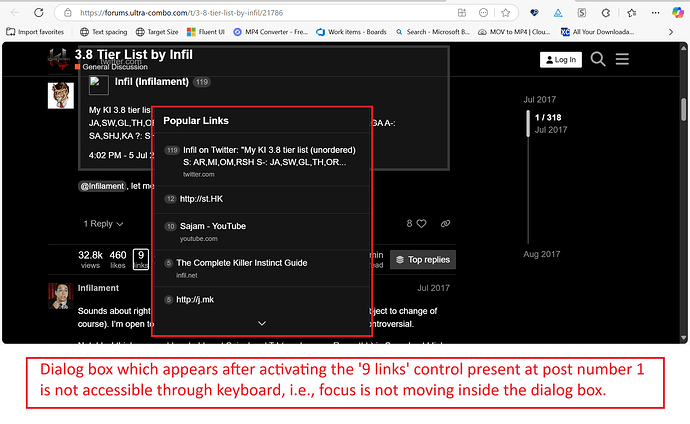
Task: Open the favorites list toolbar icon
Action: (631, 13)
